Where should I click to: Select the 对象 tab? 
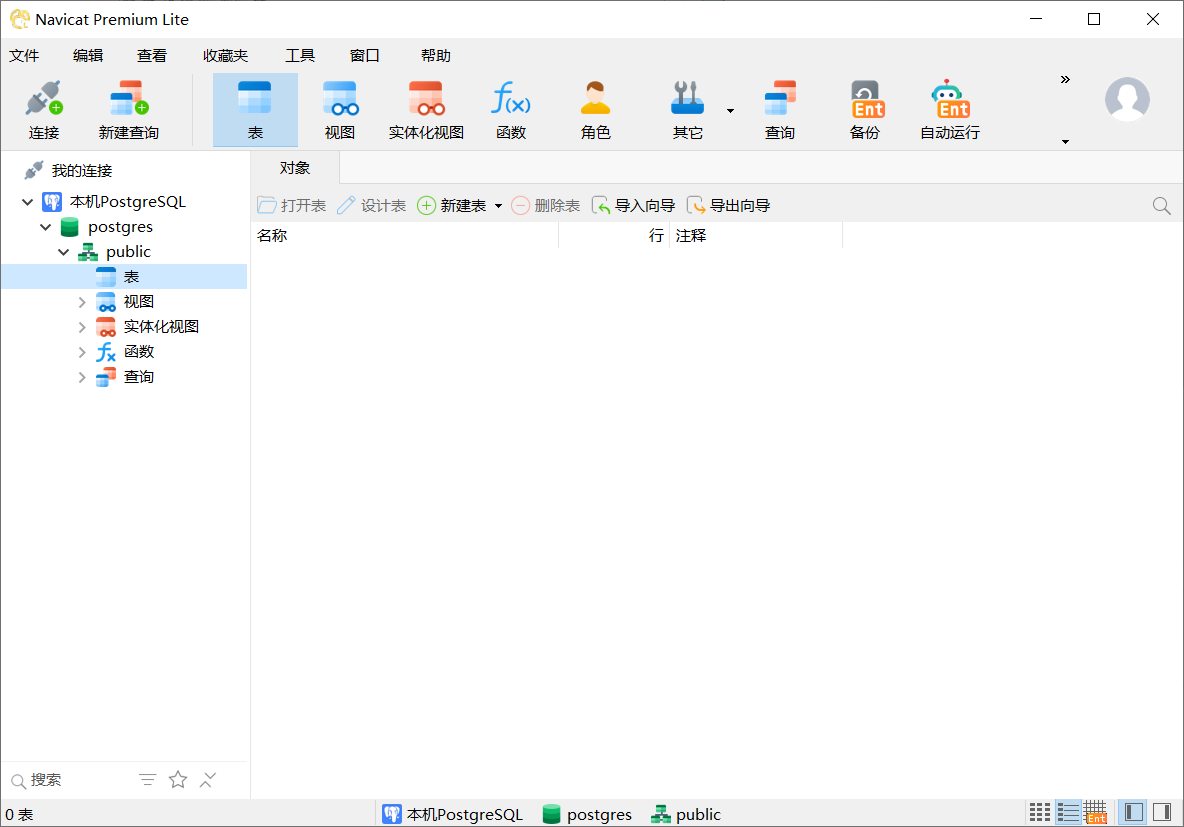click(x=294, y=168)
